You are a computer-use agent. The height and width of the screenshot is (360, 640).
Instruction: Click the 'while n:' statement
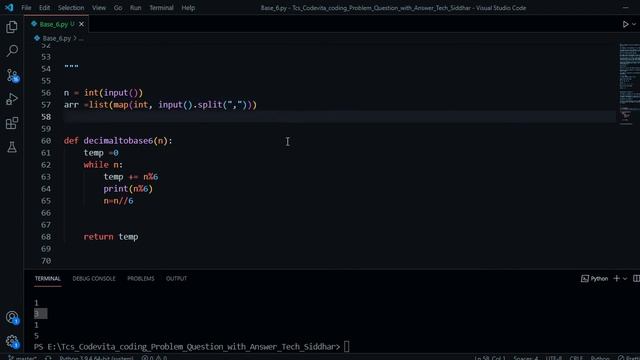pyautogui.click(x=103, y=165)
